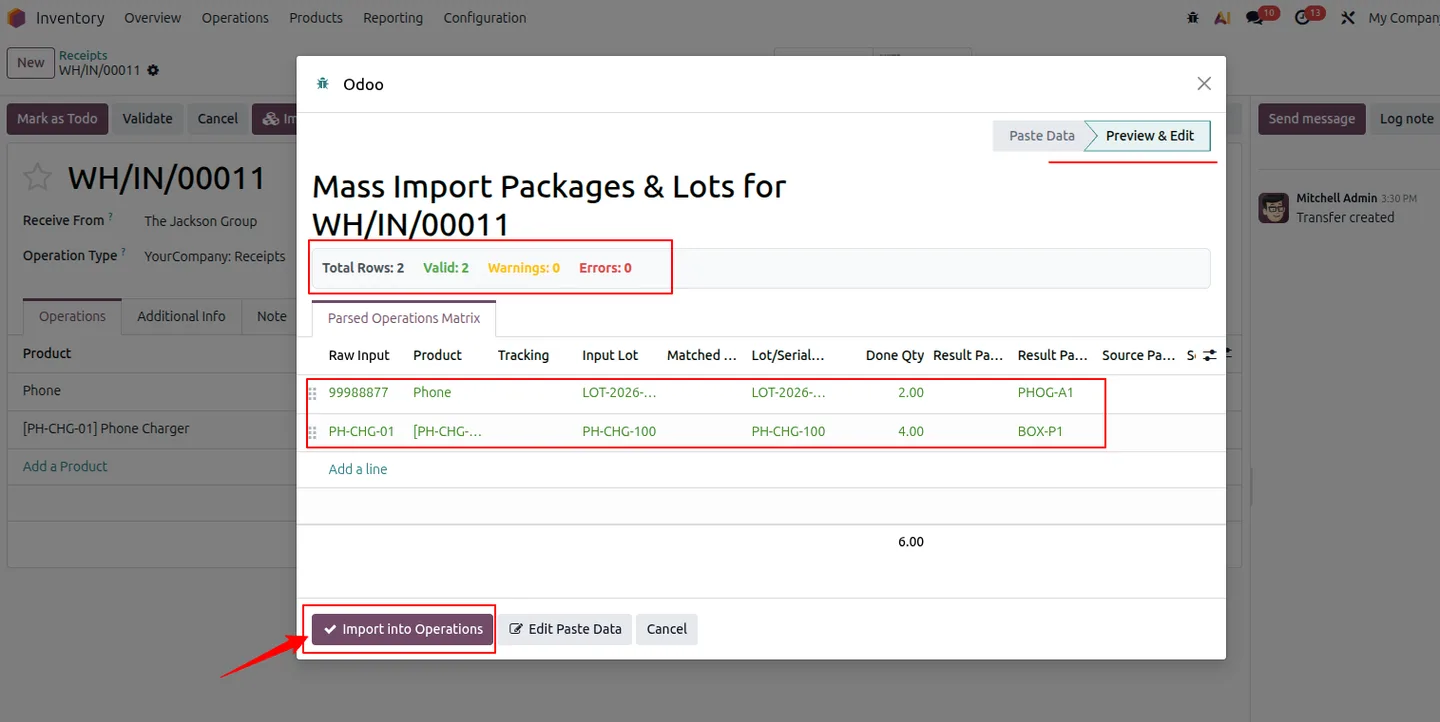The width and height of the screenshot is (1440, 722).
Task: Close the Odoo dialog with the X
Action: tap(1204, 84)
